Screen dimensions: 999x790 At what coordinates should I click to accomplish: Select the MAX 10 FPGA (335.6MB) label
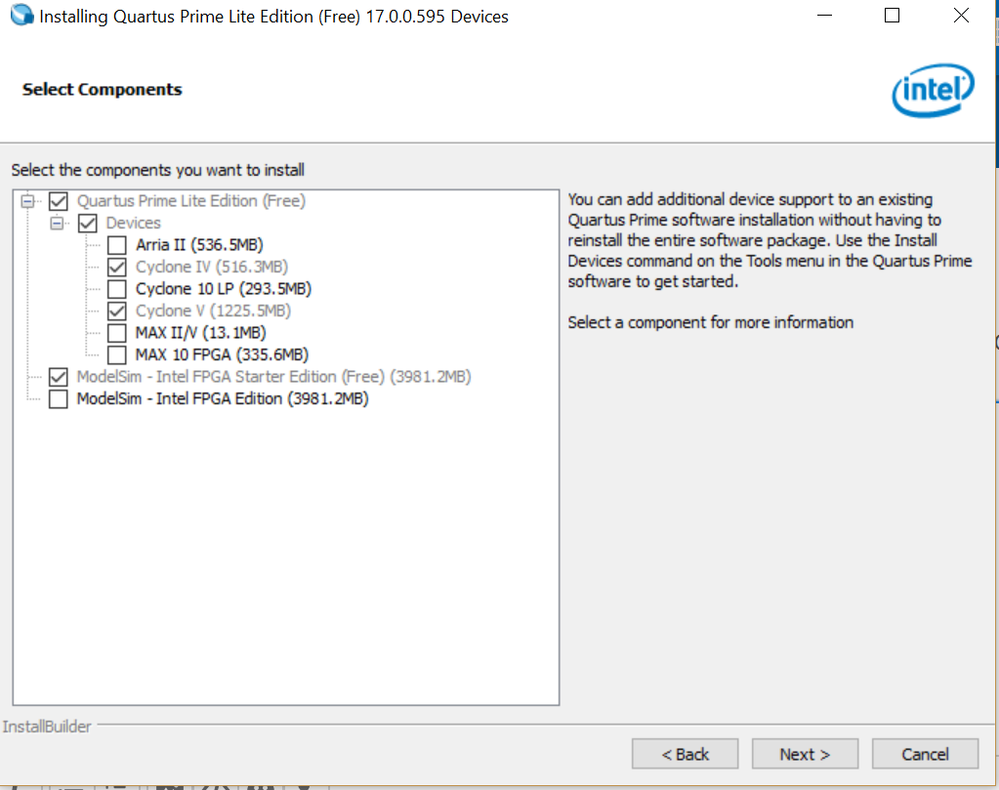(222, 355)
